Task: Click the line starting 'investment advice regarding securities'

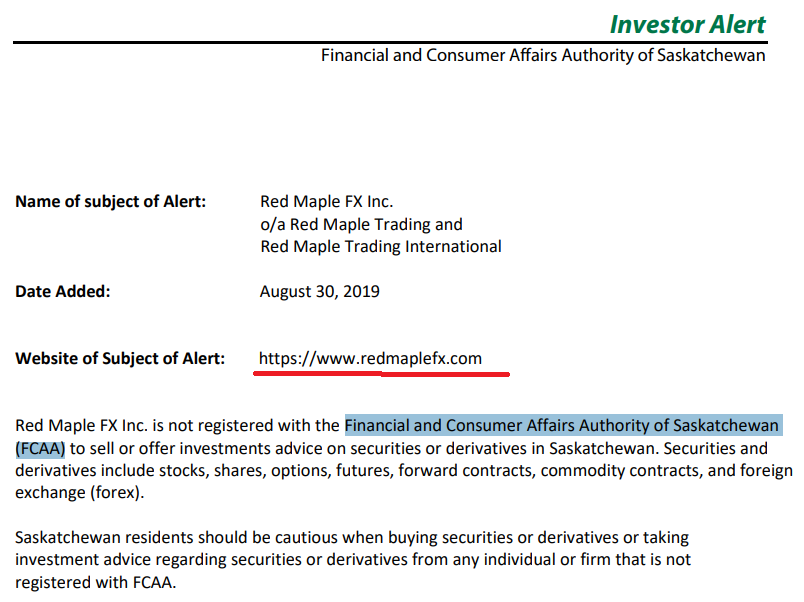Action: tap(350, 560)
